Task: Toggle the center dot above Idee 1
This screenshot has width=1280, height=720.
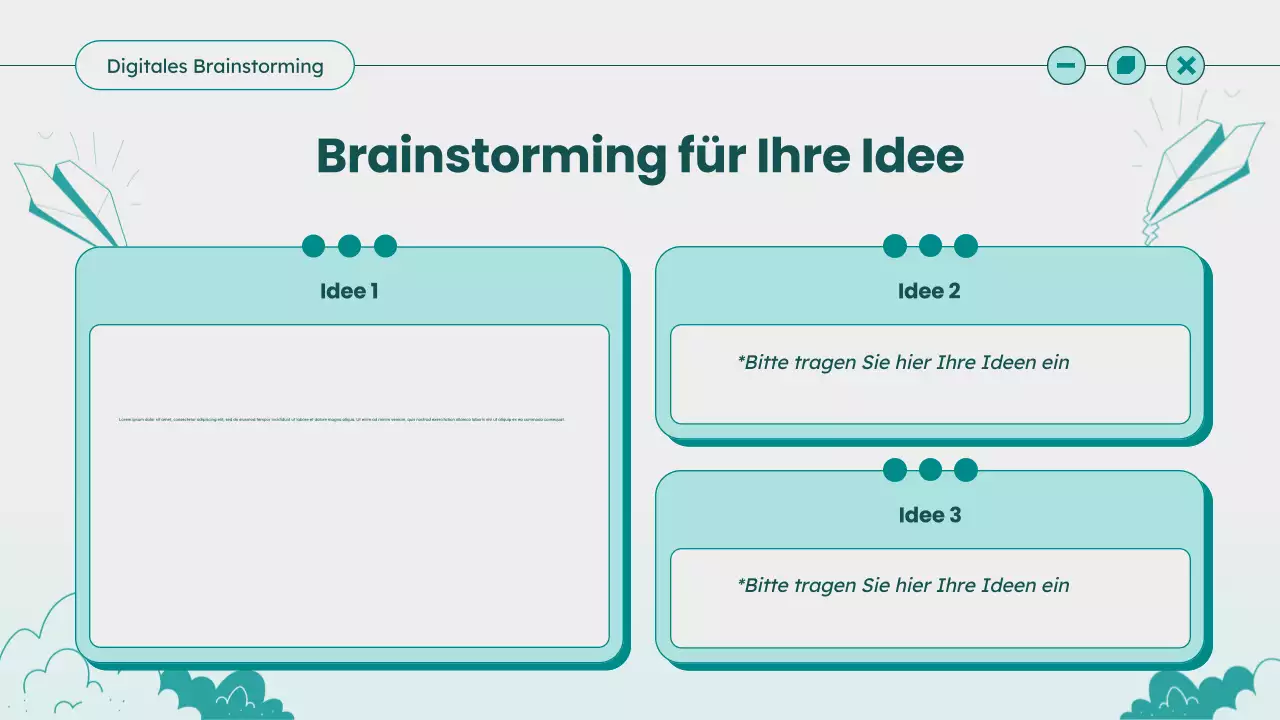Action: click(x=349, y=246)
